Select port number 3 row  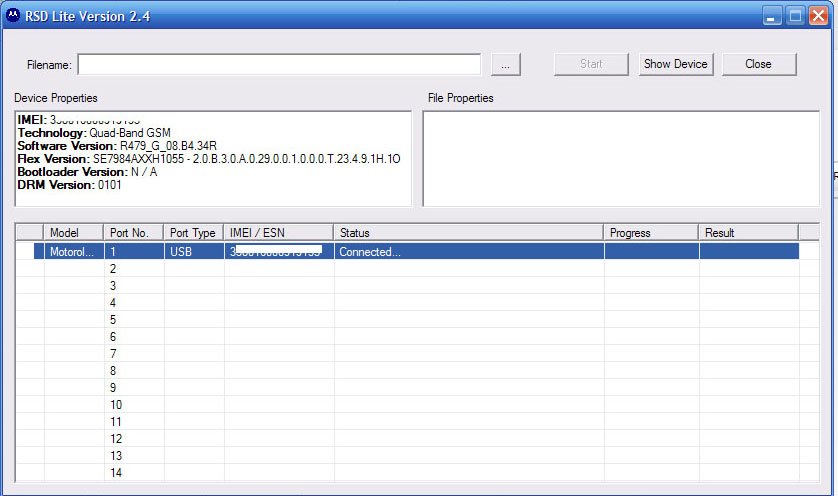click(x=417, y=286)
